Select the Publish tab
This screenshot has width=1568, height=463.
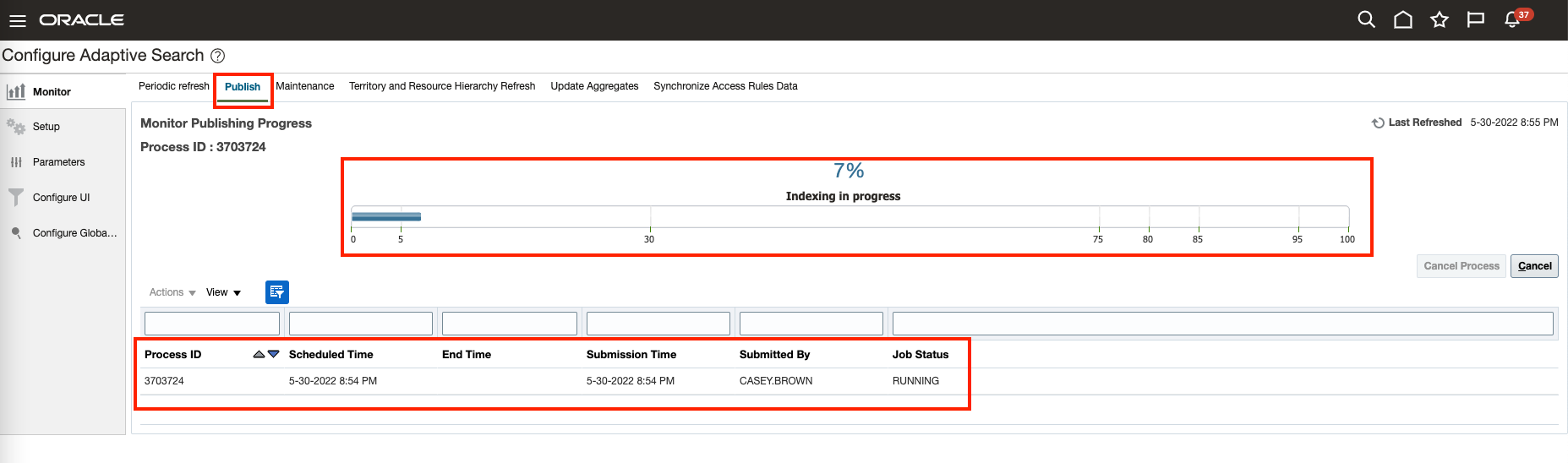point(243,87)
